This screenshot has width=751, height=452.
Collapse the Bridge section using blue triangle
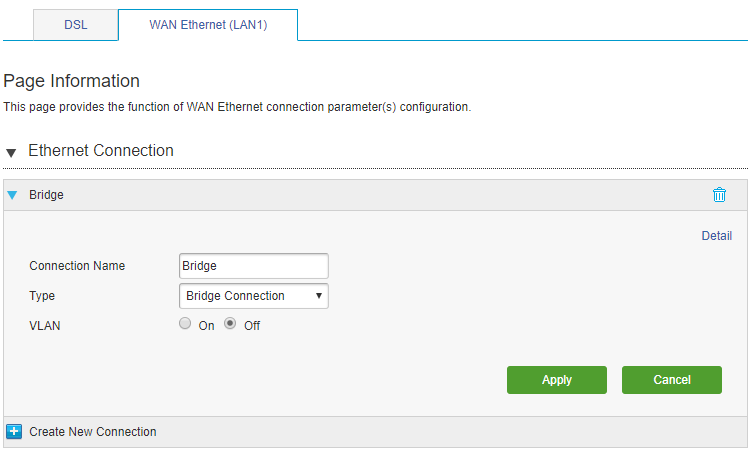(x=12, y=195)
